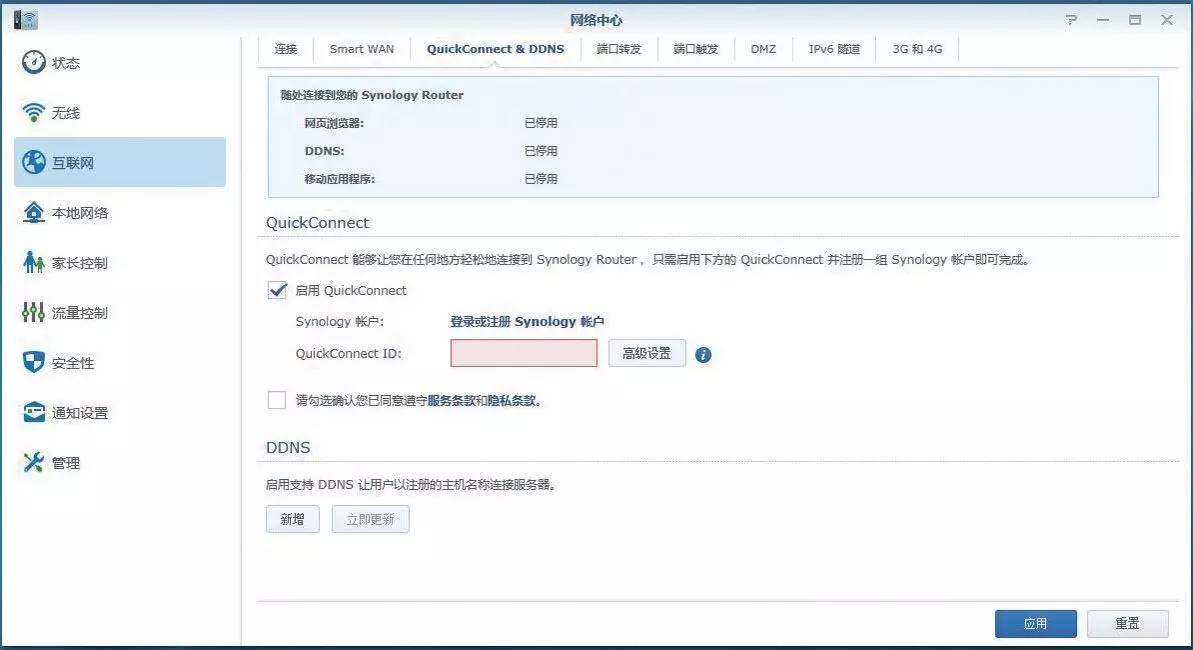
Task: Click the help question mark icon
Action: pos(1071,20)
